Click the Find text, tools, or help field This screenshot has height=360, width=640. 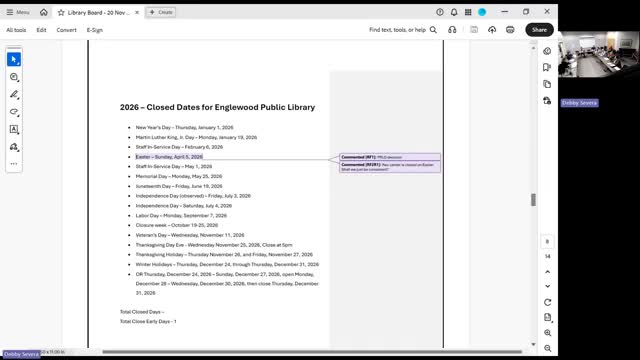click(x=397, y=30)
